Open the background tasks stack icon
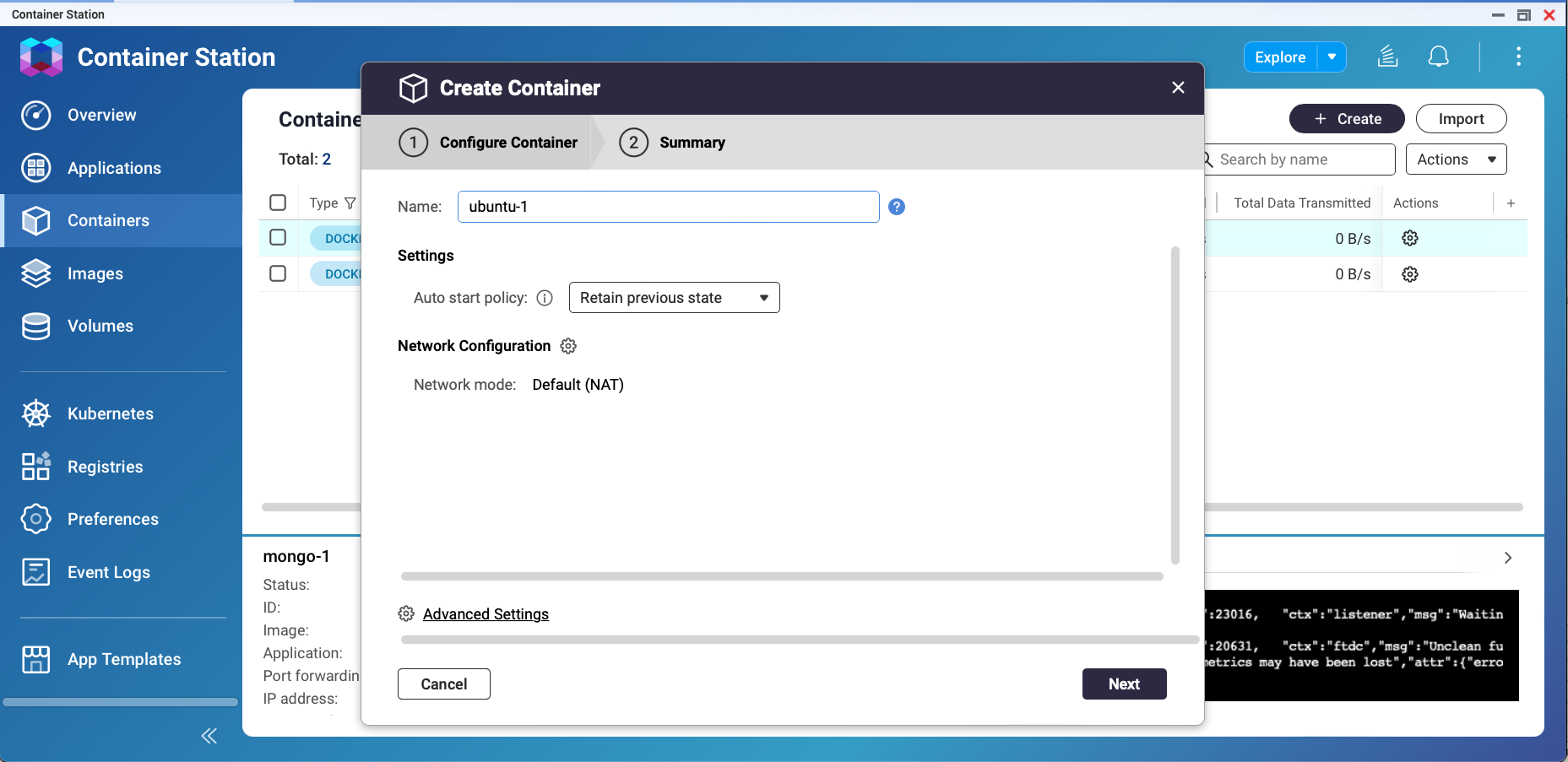1568x762 pixels. [1387, 57]
